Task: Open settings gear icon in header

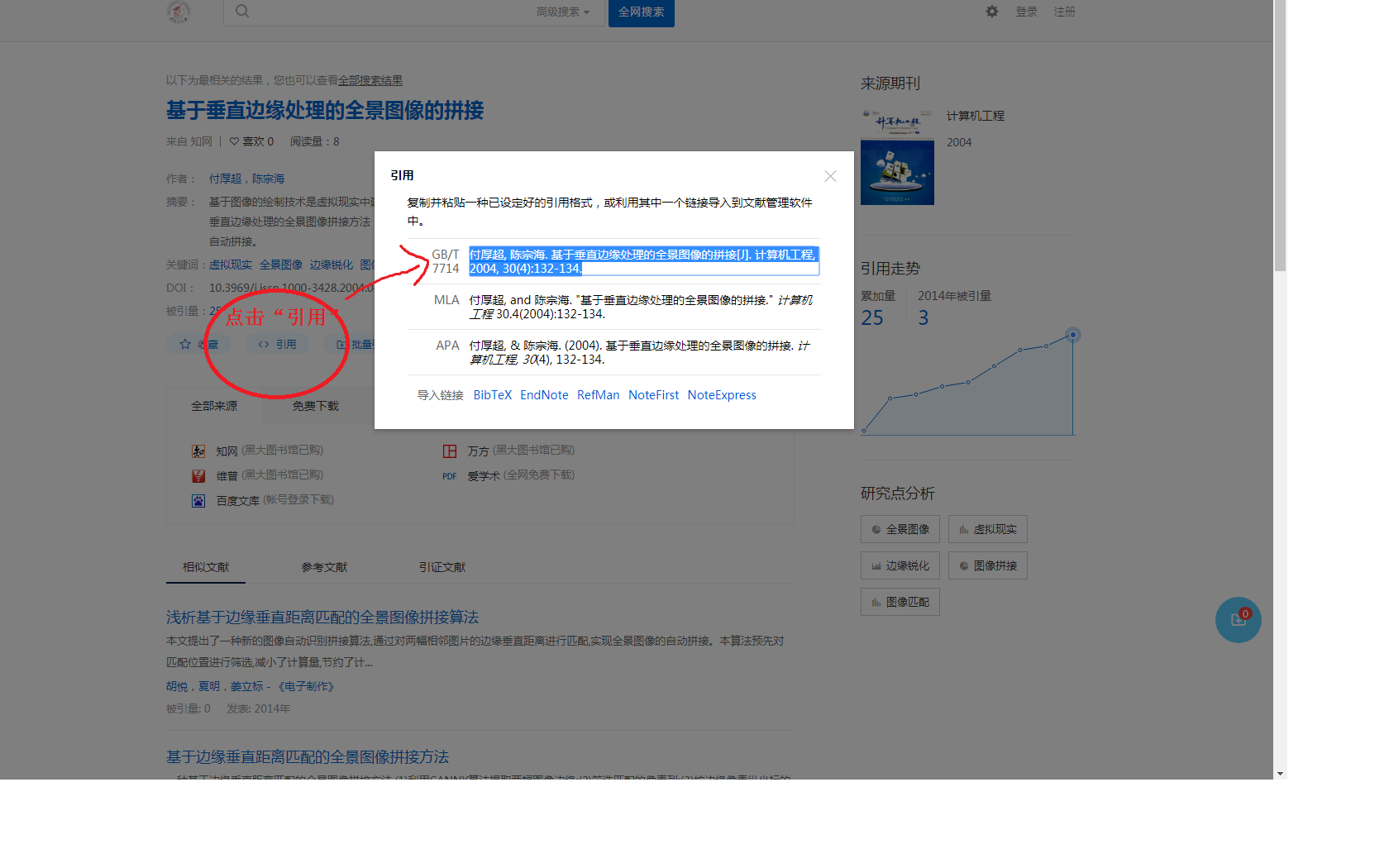Action: tap(992, 12)
